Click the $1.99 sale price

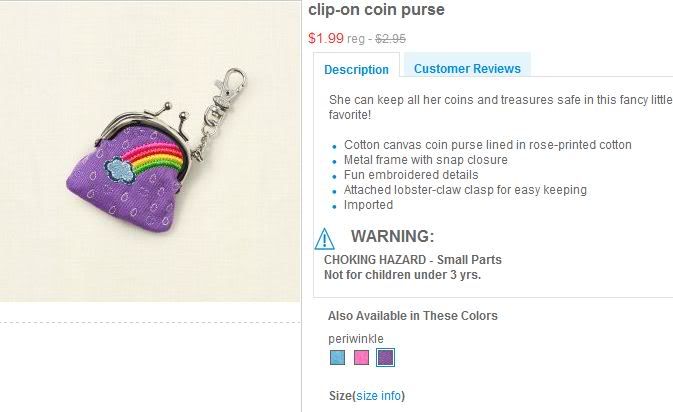tap(325, 39)
